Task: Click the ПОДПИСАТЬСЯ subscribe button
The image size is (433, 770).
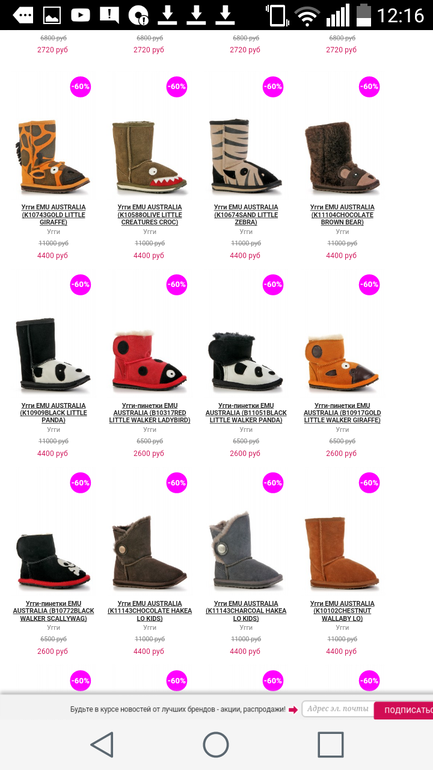Action: click(x=404, y=710)
